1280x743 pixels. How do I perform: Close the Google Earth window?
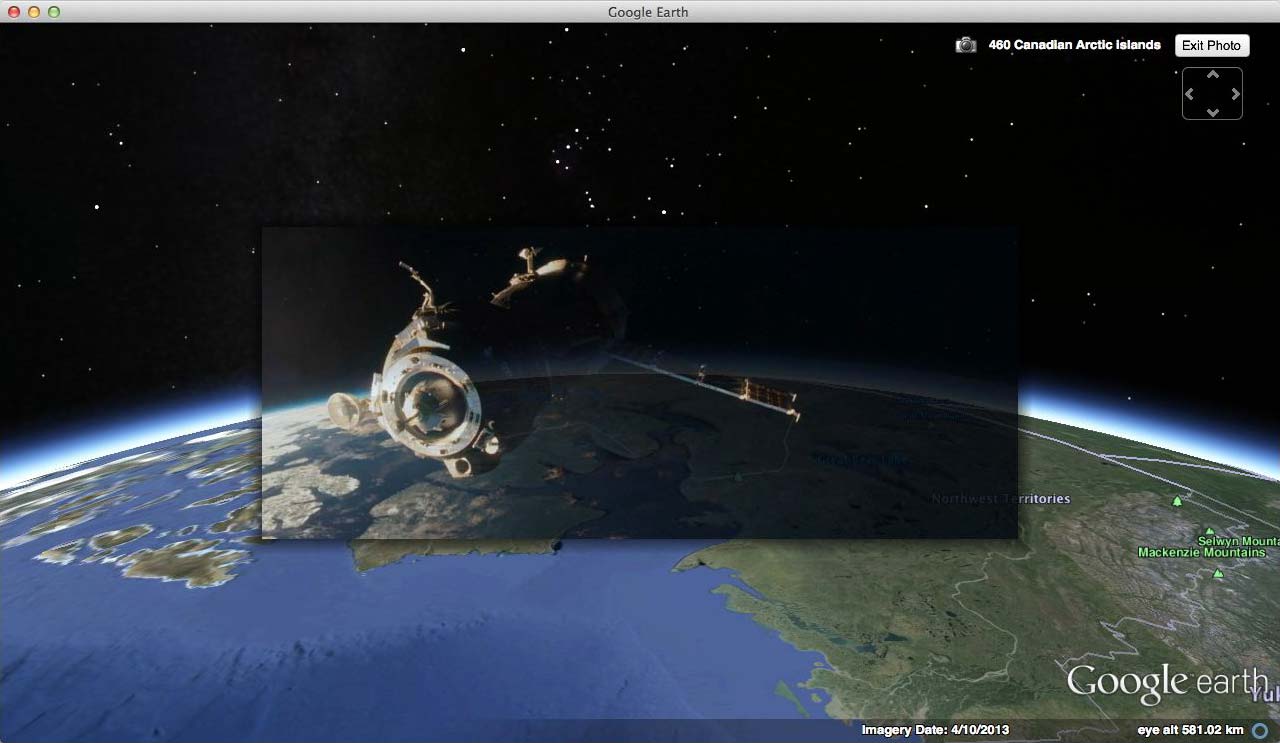pos(14,12)
